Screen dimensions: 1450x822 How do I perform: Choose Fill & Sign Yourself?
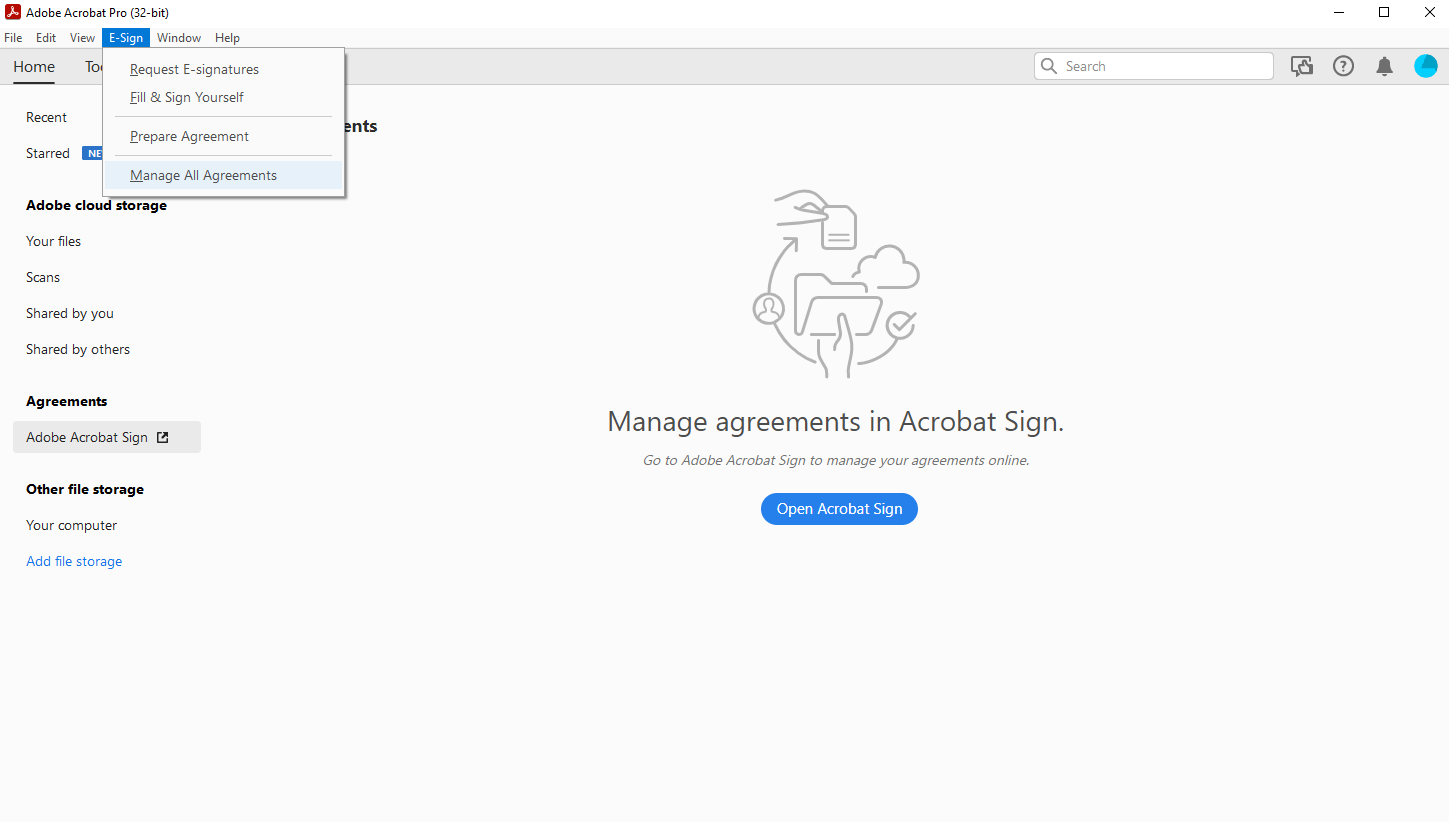click(224, 97)
